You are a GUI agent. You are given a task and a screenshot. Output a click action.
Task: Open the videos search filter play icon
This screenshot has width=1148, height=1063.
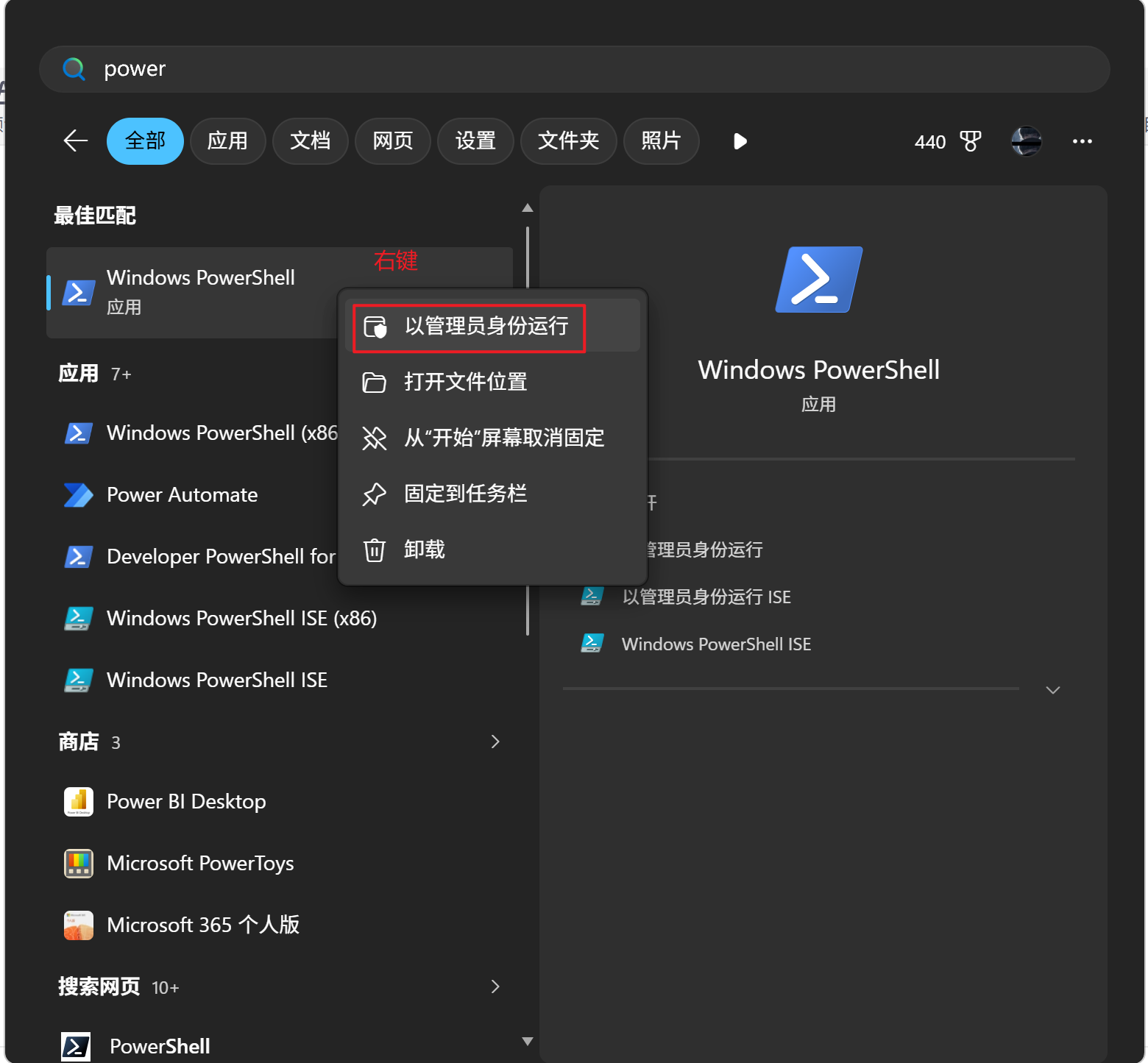pyautogui.click(x=740, y=141)
